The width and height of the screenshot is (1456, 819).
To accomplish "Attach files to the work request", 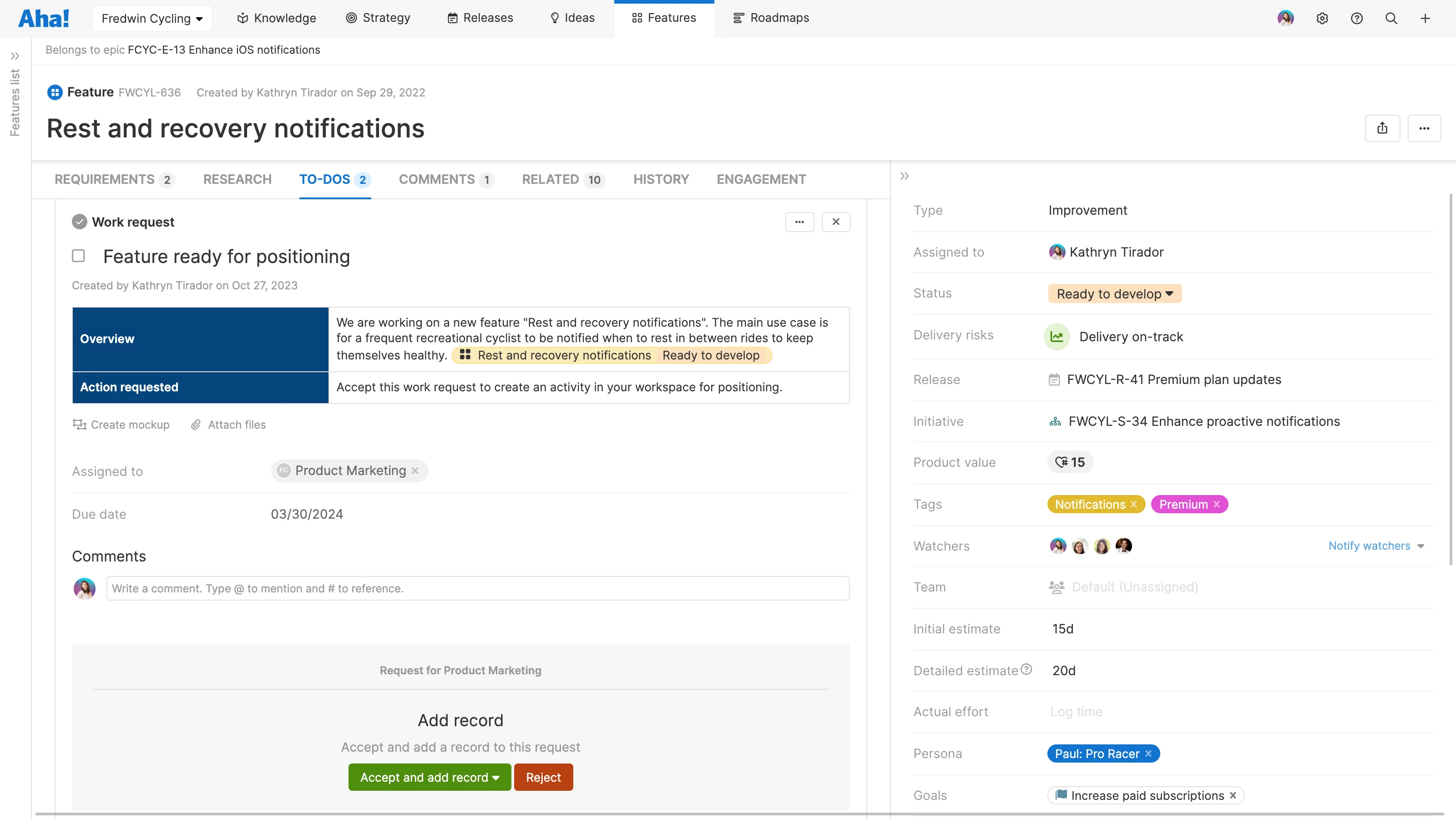I will click(228, 425).
